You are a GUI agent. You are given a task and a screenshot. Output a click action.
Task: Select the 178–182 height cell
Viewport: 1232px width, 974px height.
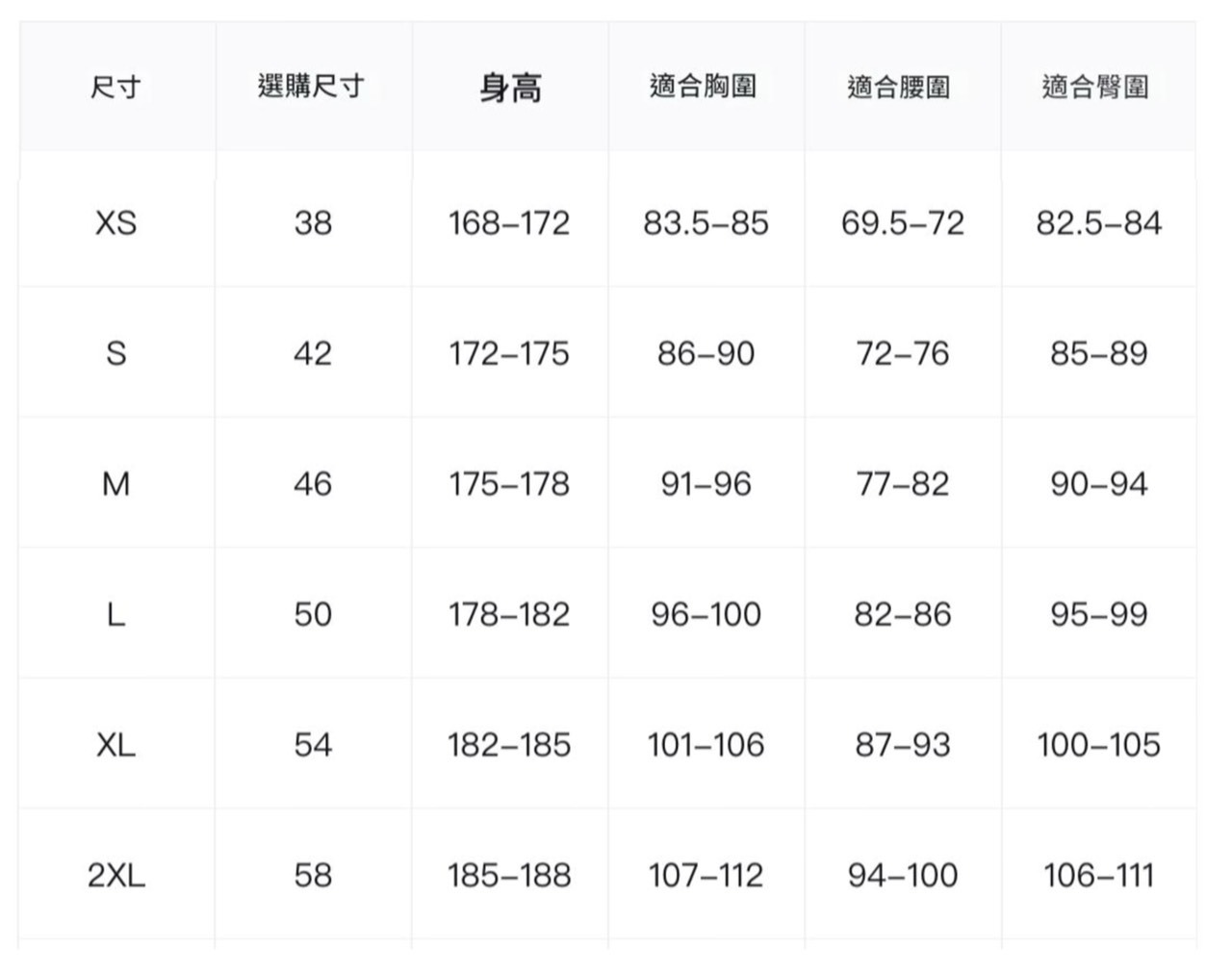[x=509, y=614]
